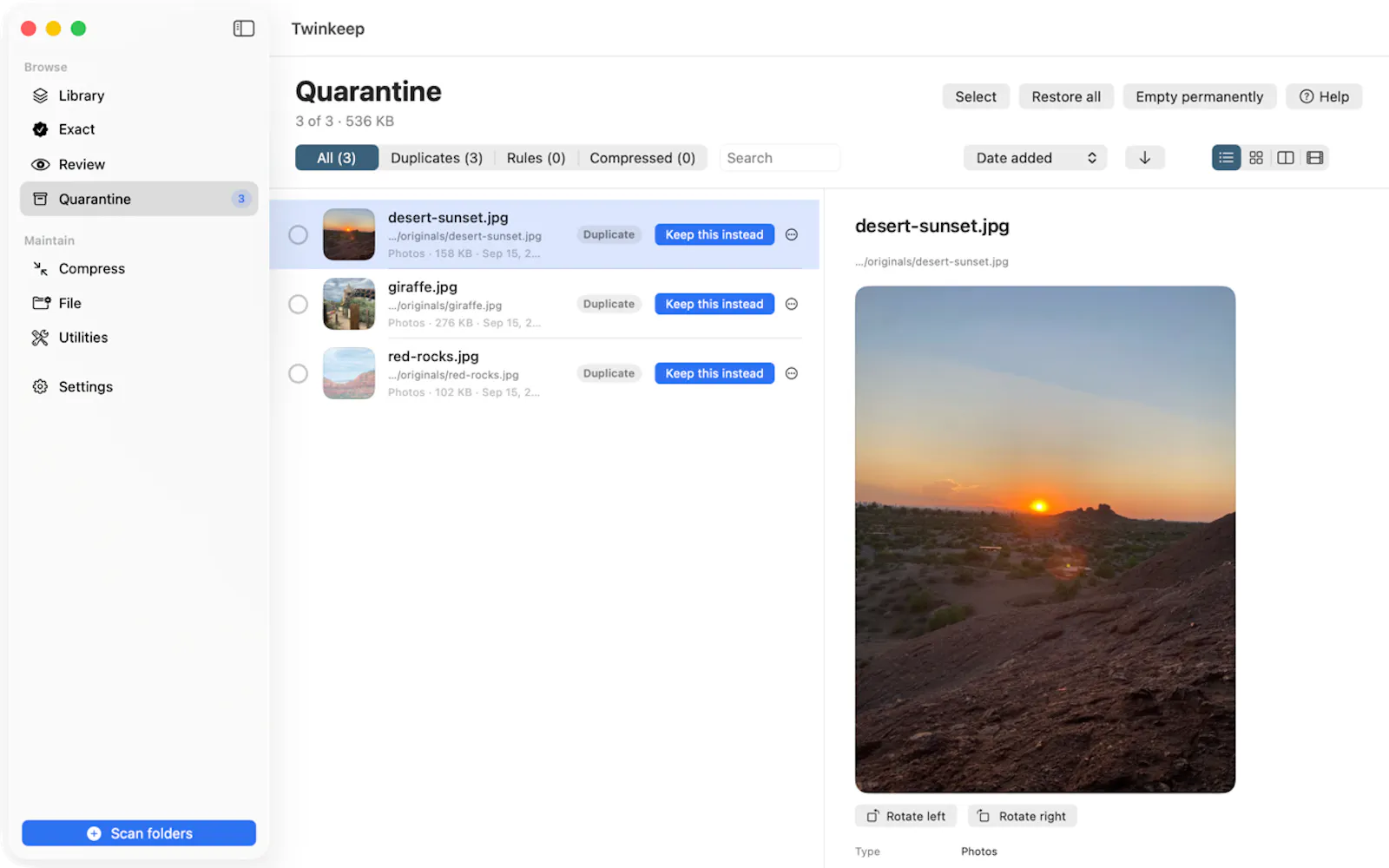This screenshot has width=1389, height=868.
Task: Reverse the sort direction arrow
Action: pos(1145,157)
